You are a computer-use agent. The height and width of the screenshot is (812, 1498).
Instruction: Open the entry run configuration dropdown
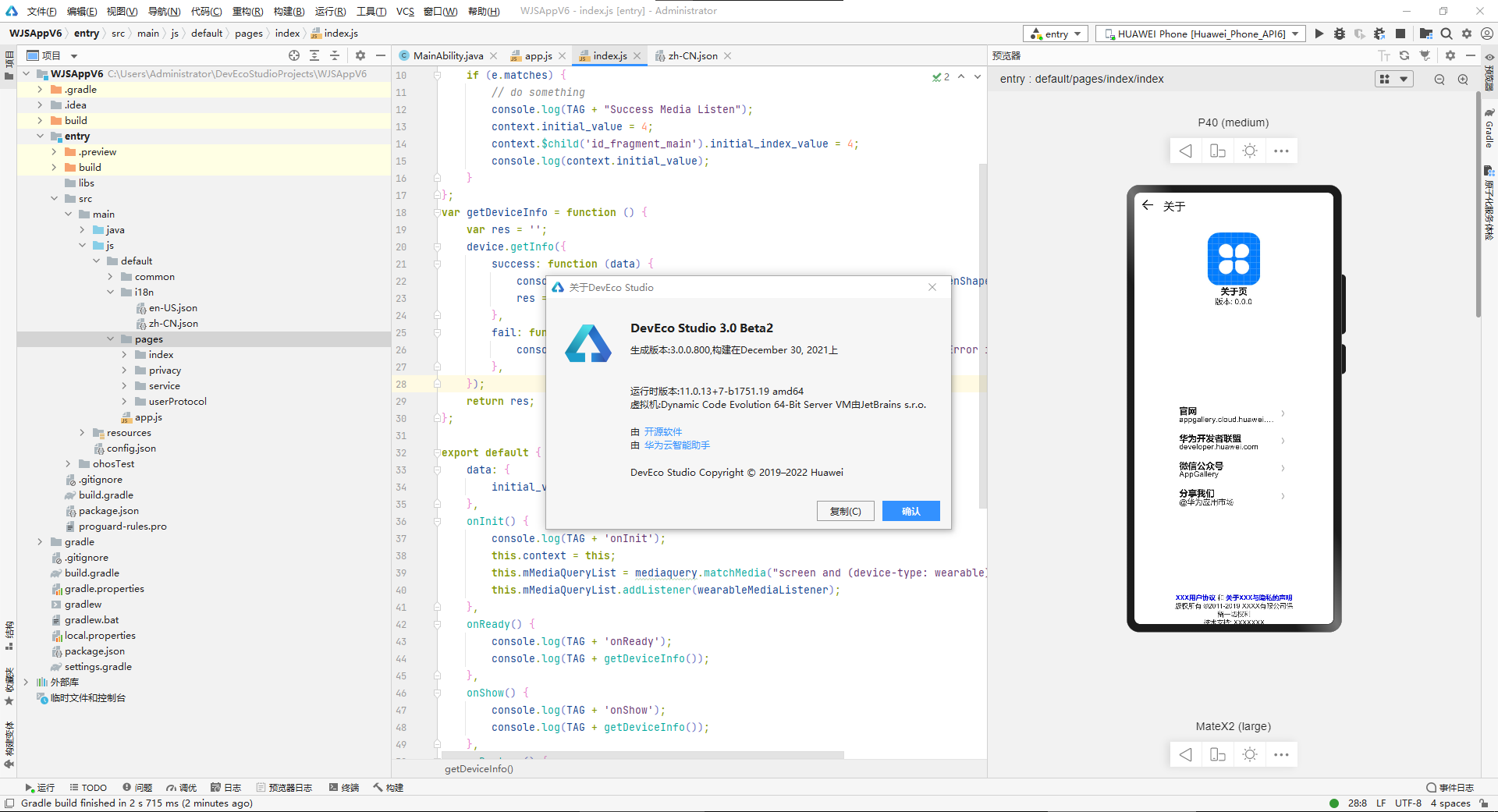click(x=1056, y=34)
